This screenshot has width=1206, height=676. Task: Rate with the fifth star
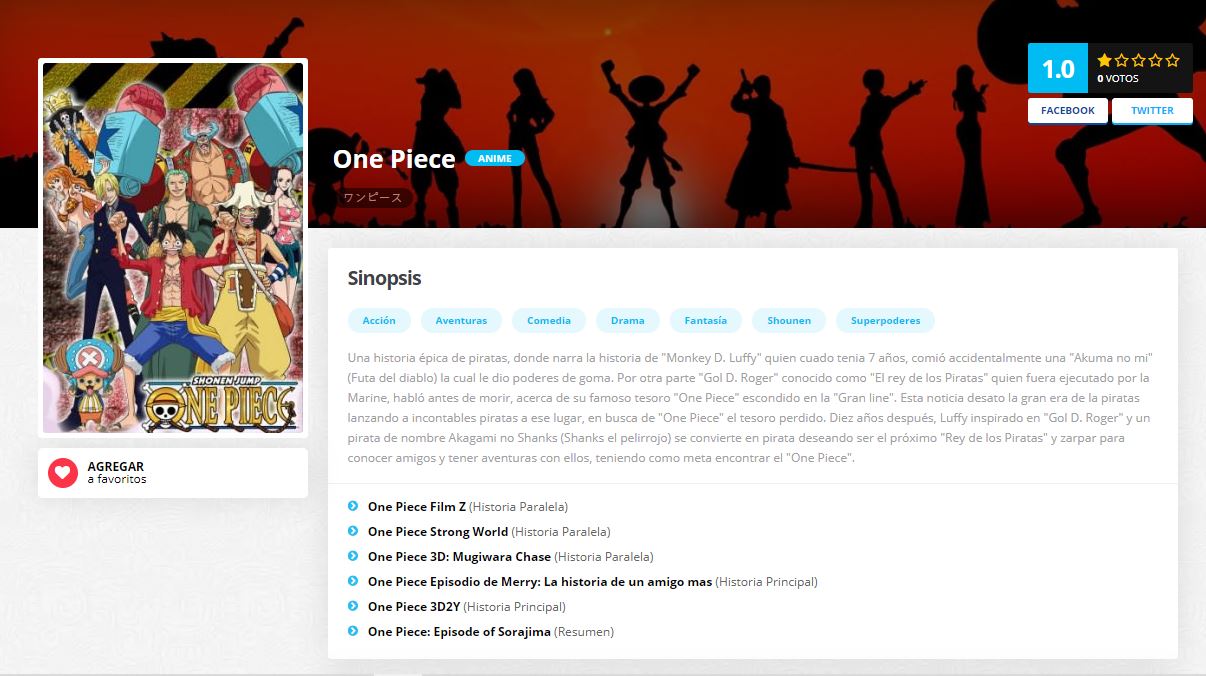click(x=1172, y=60)
